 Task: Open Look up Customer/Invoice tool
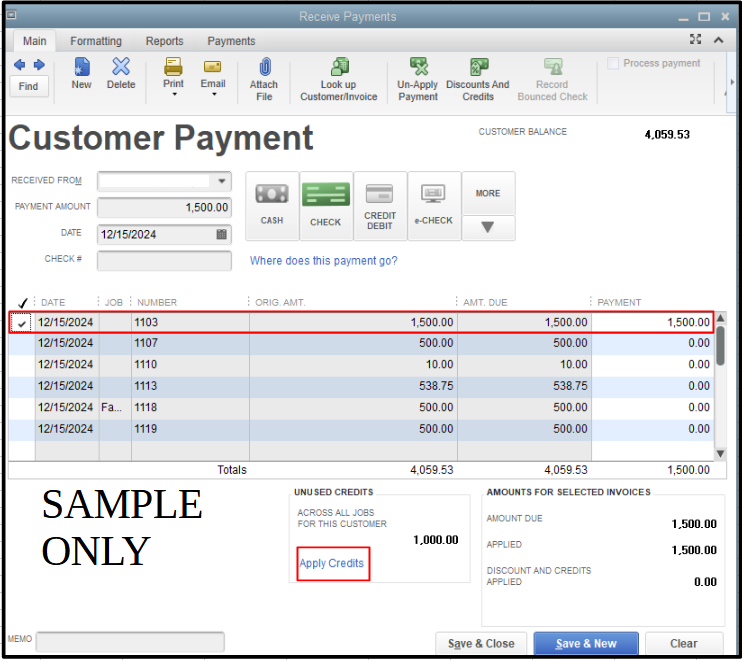(x=337, y=68)
